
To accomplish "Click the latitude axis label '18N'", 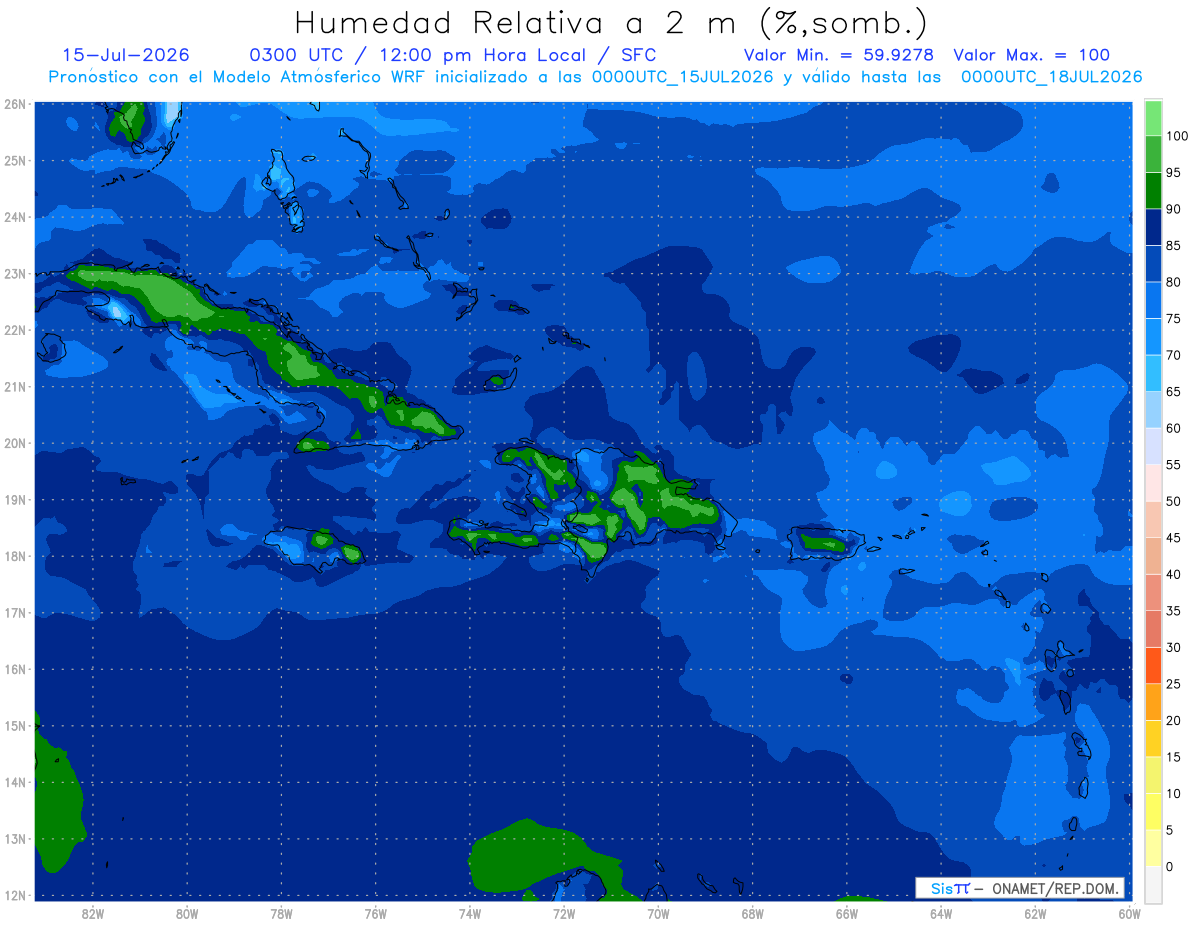I will [x=14, y=556].
